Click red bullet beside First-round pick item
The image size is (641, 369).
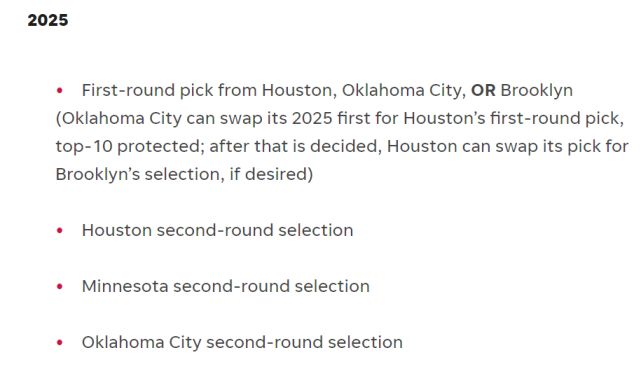tap(60, 90)
